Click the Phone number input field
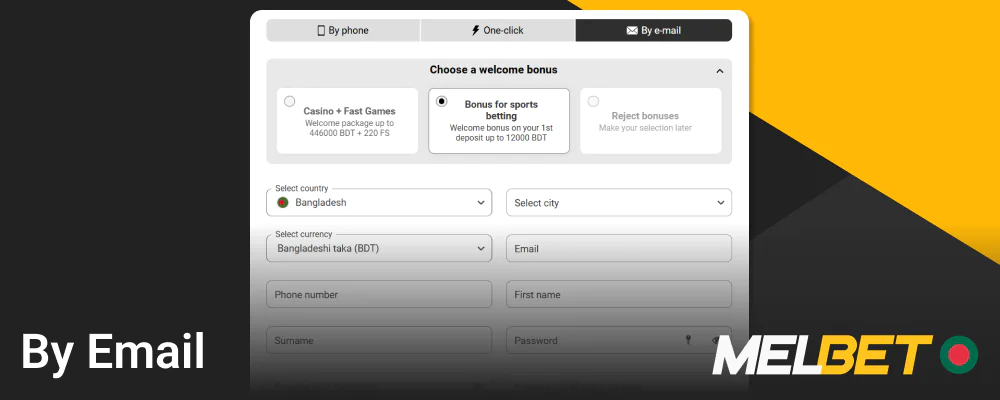1000x400 pixels. click(379, 294)
